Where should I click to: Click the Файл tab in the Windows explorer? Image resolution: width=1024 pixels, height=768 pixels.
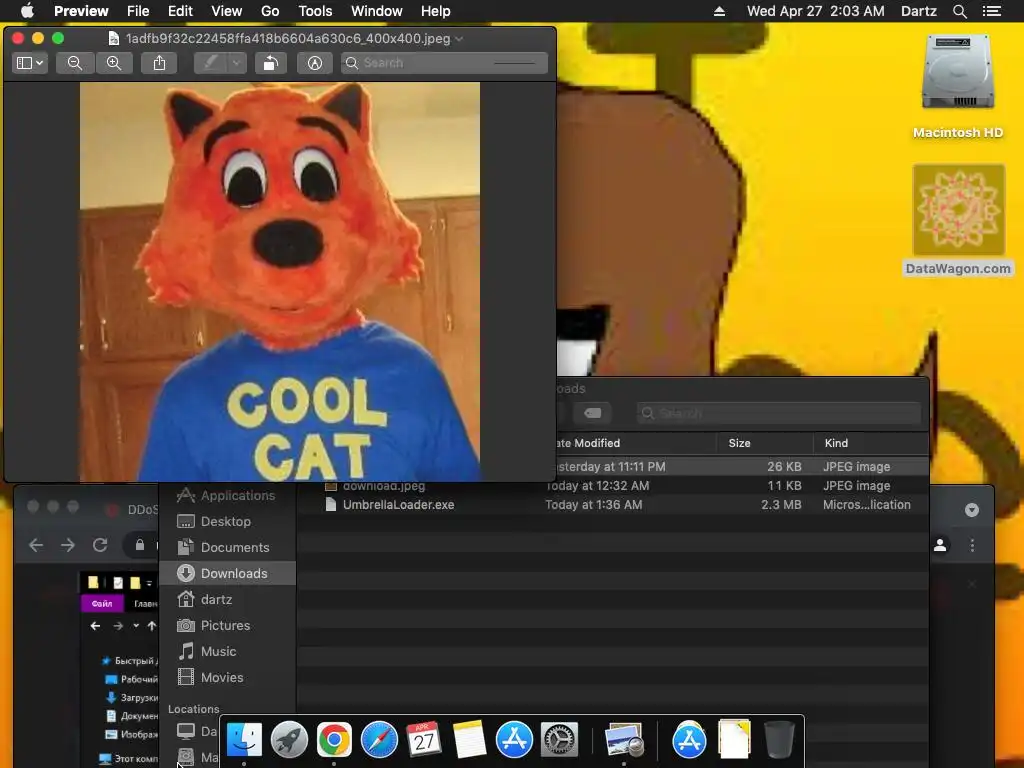coord(102,603)
